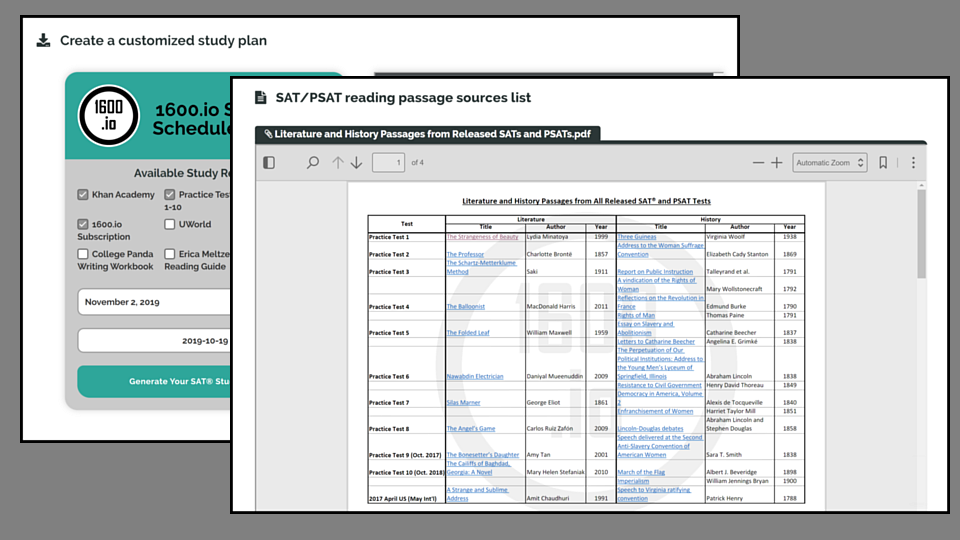Check the Erica Meltzer Reading Guide box
The image size is (960, 540).
pyautogui.click(x=170, y=253)
